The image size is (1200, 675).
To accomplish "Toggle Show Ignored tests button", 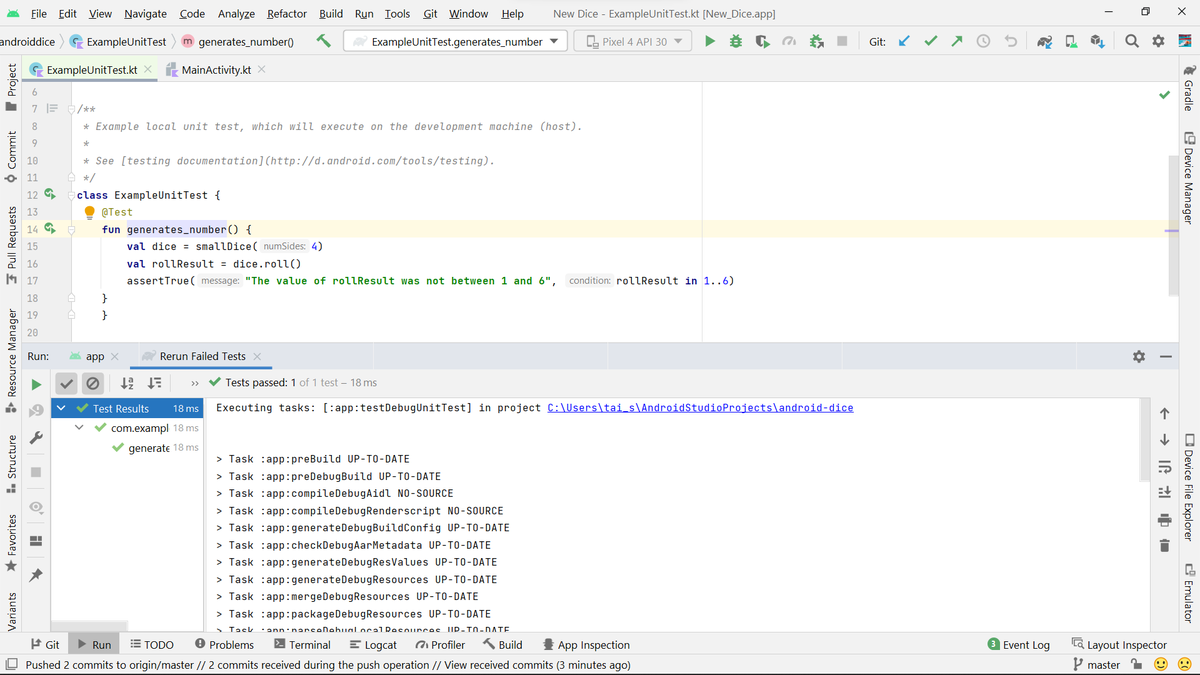I will coord(91,383).
